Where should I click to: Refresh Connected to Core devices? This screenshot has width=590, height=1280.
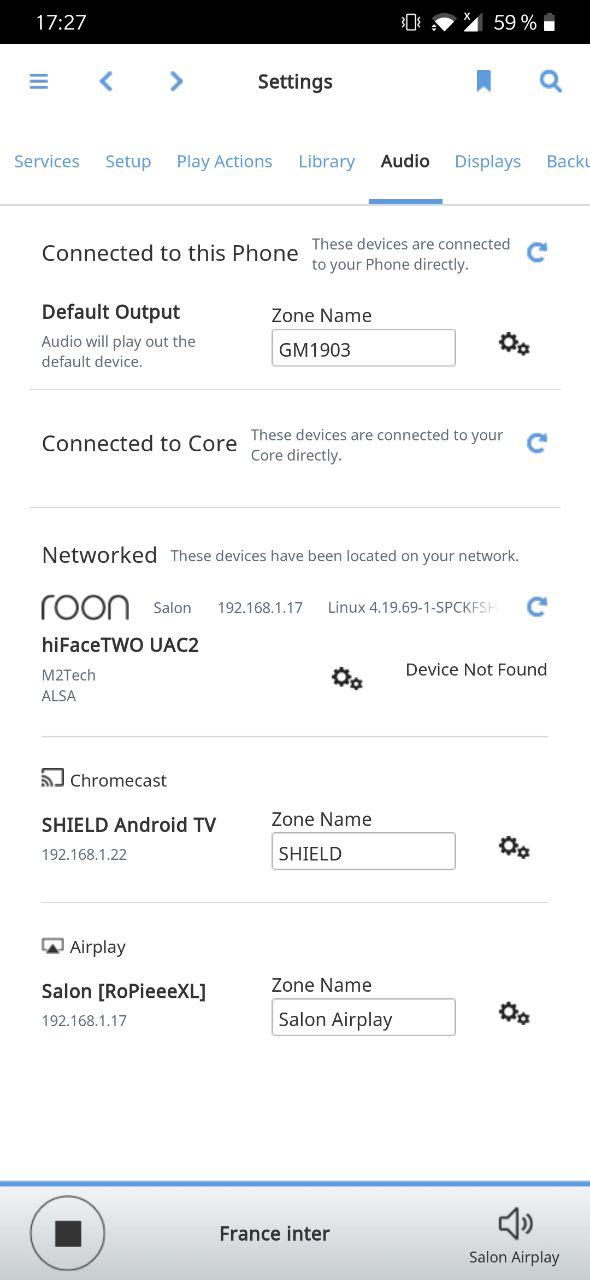(537, 442)
